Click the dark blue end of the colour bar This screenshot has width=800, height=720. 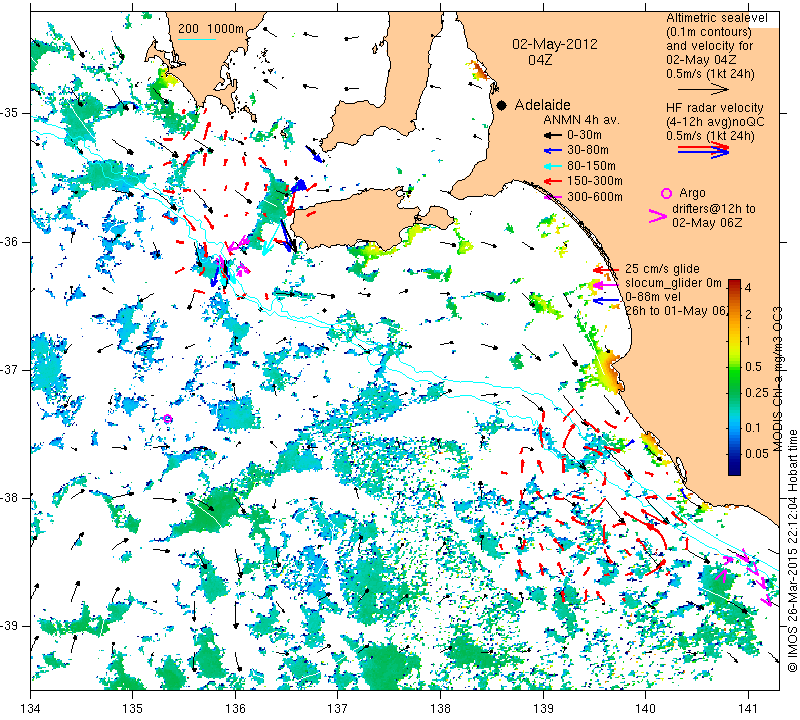[x=734, y=470]
